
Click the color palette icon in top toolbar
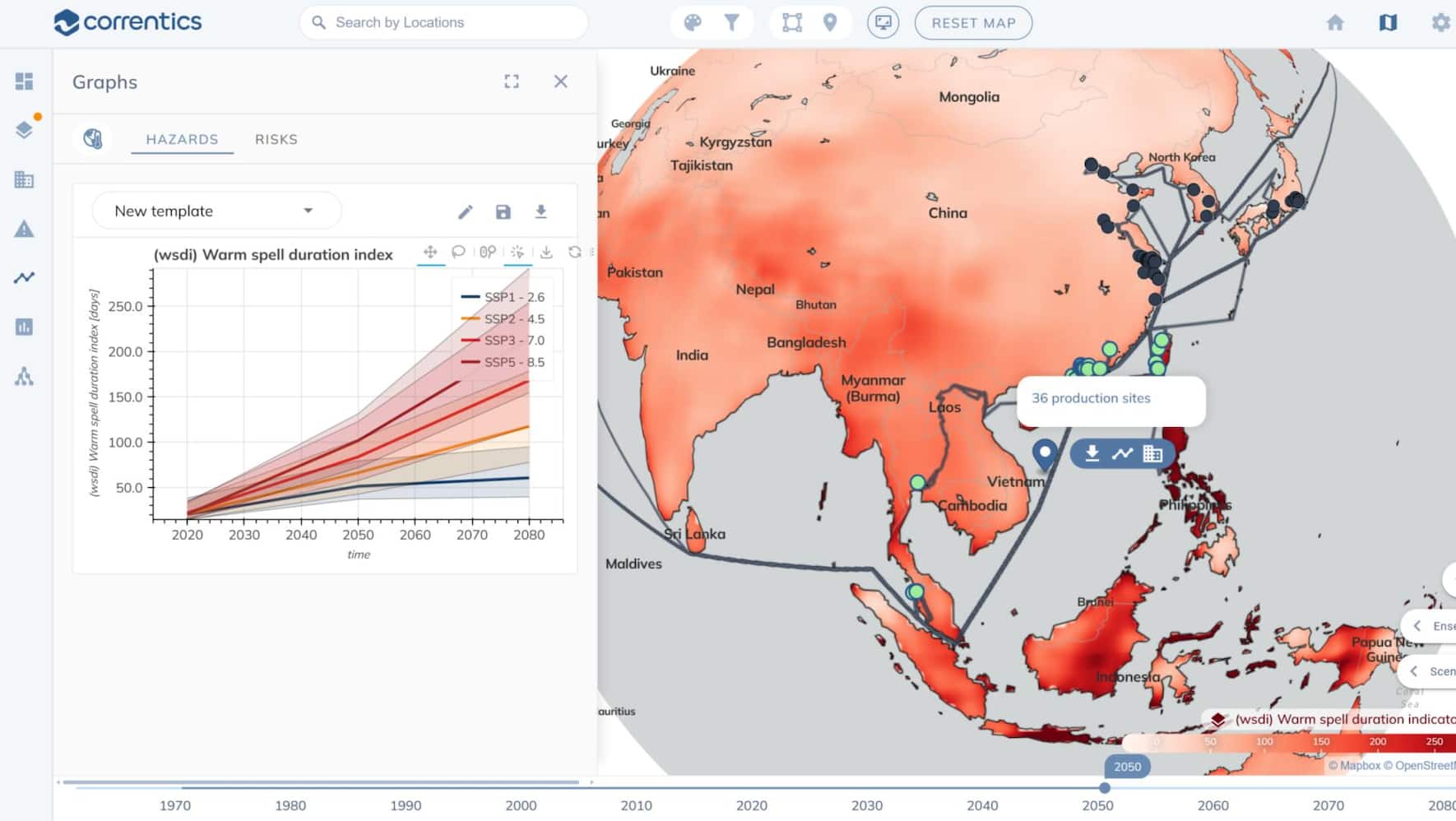(693, 23)
